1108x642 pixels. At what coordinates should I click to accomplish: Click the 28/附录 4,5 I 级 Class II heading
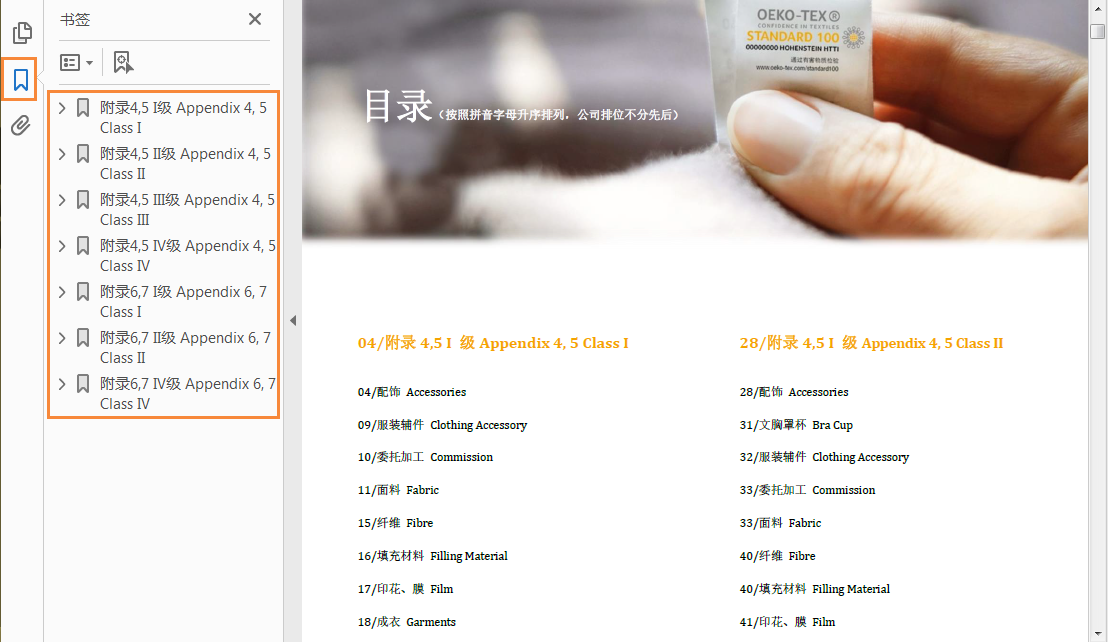(871, 343)
